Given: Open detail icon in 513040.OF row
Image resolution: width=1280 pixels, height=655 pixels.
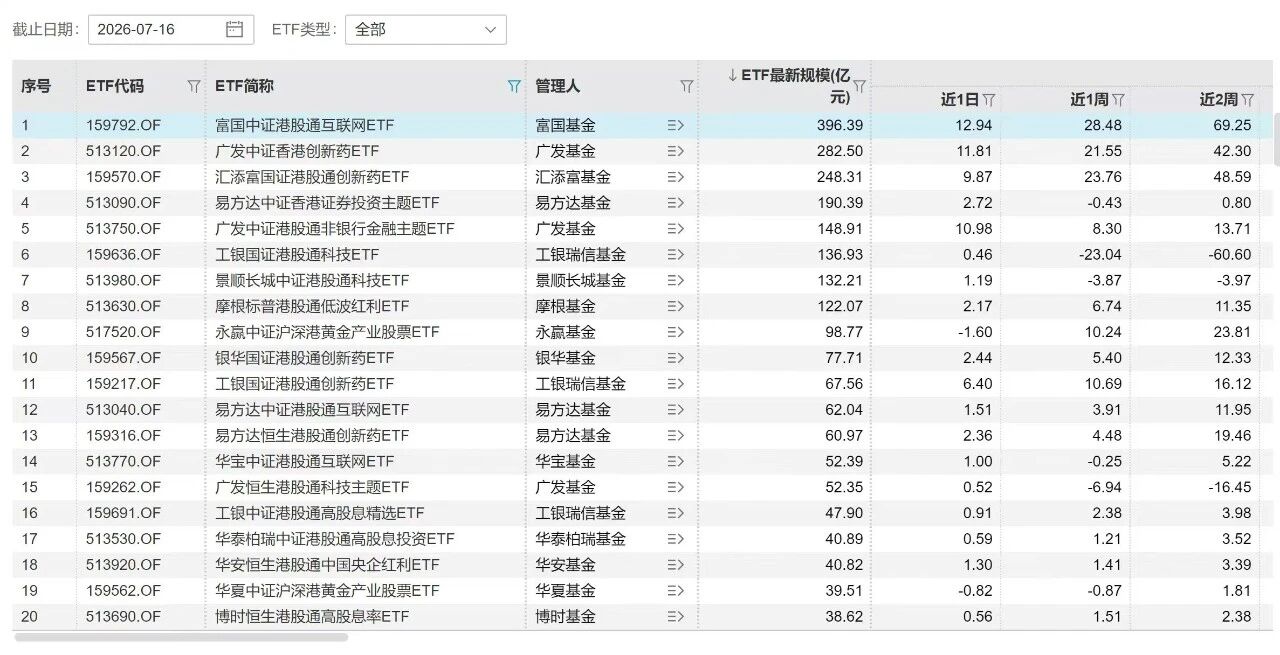Looking at the screenshot, I should 675,410.
